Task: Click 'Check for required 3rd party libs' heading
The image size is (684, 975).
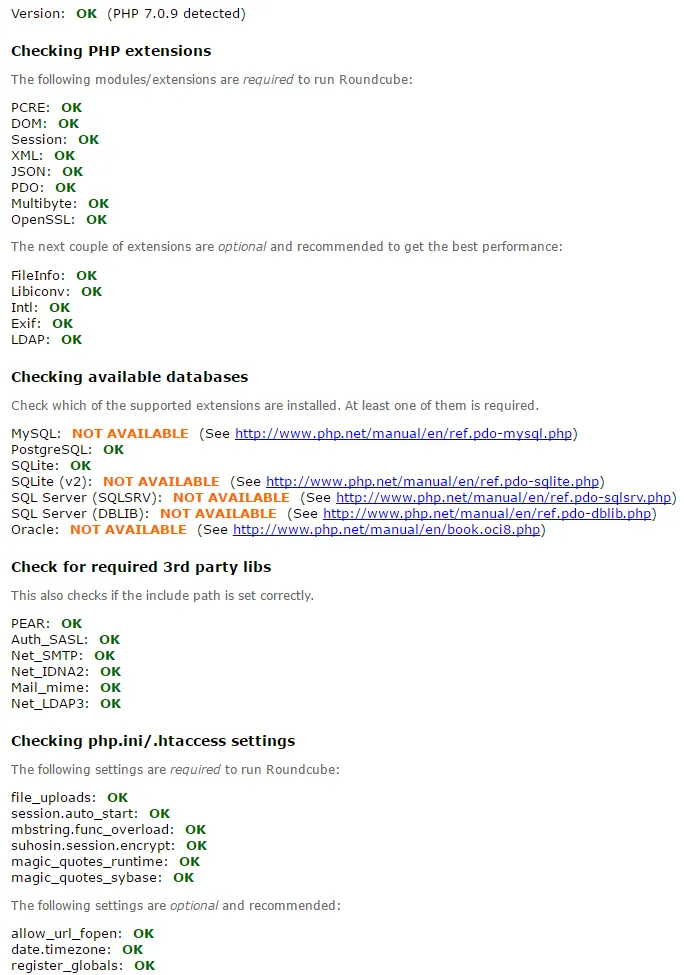Action: click(141, 567)
